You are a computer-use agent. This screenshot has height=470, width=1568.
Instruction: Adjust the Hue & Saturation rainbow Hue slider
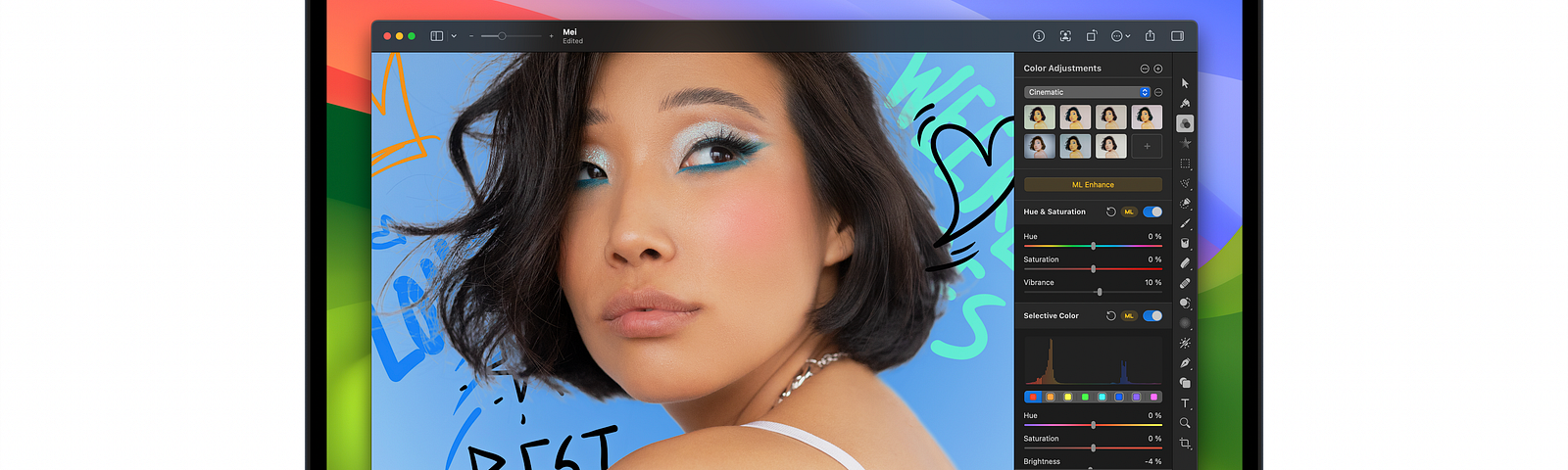click(1093, 246)
